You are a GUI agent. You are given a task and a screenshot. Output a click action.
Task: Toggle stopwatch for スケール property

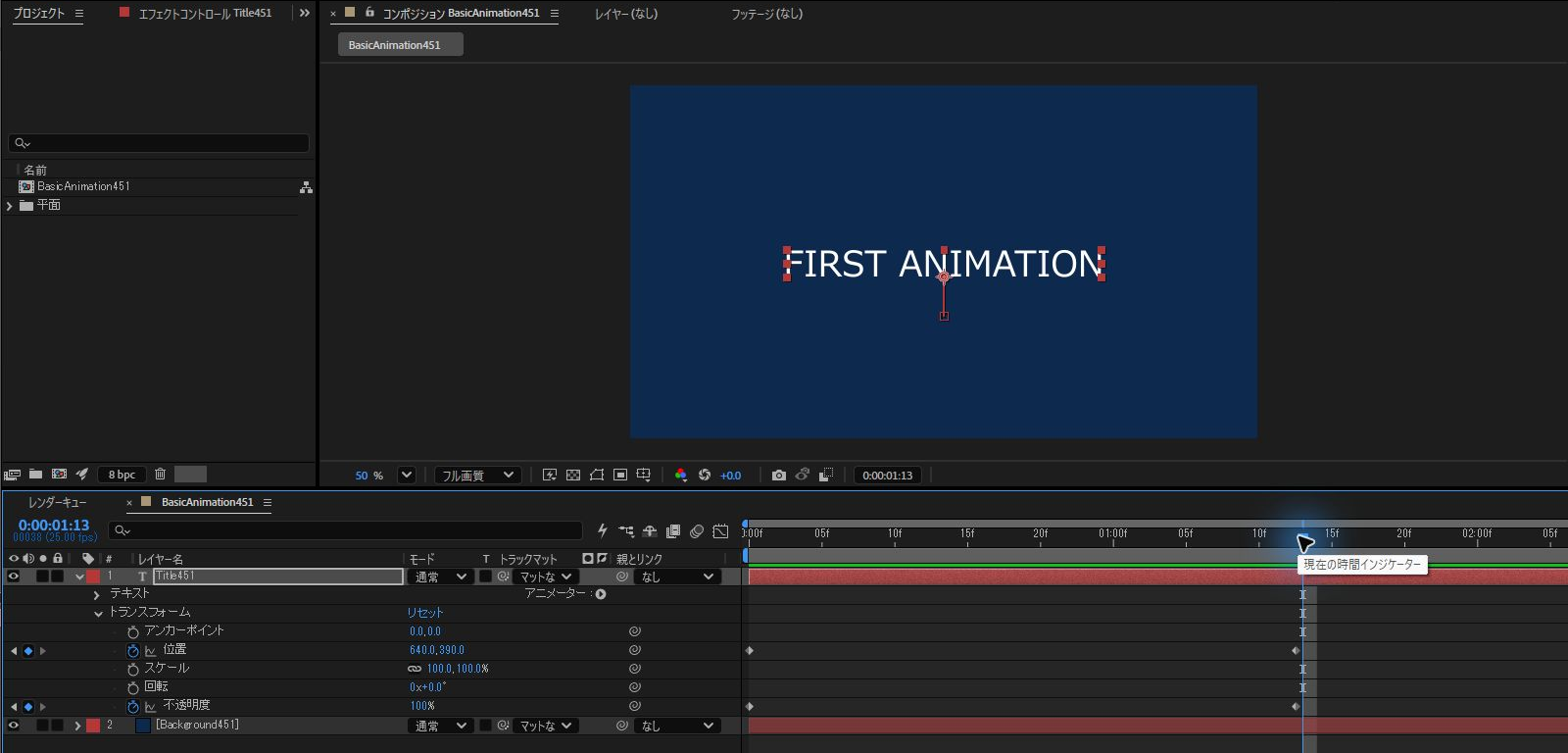[x=133, y=670]
